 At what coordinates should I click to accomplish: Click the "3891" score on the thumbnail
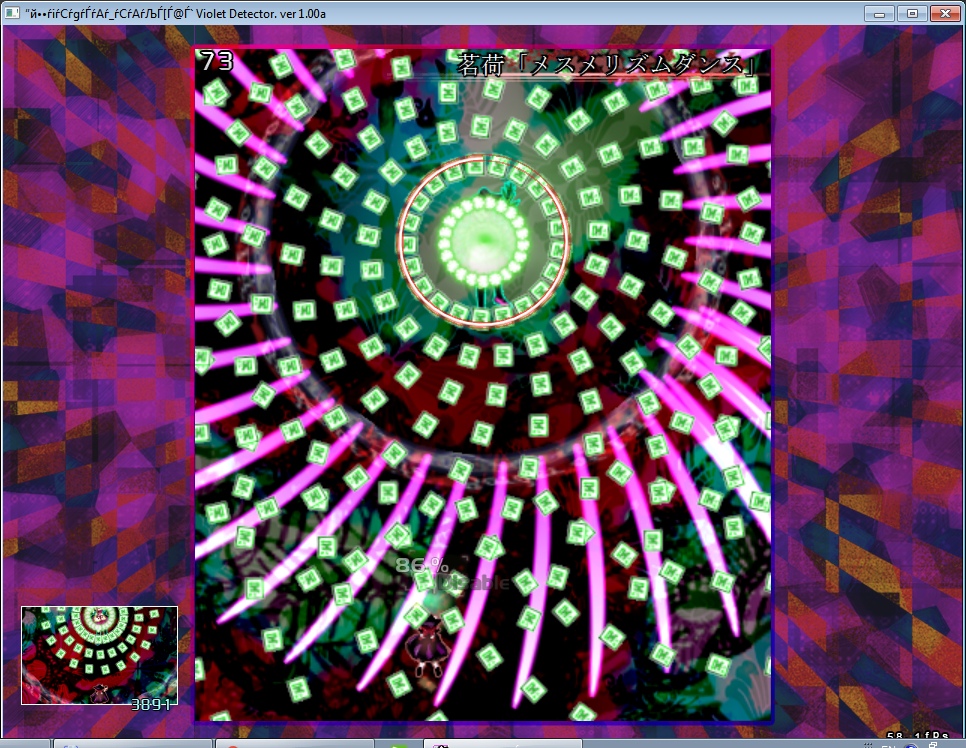pyautogui.click(x=151, y=704)
